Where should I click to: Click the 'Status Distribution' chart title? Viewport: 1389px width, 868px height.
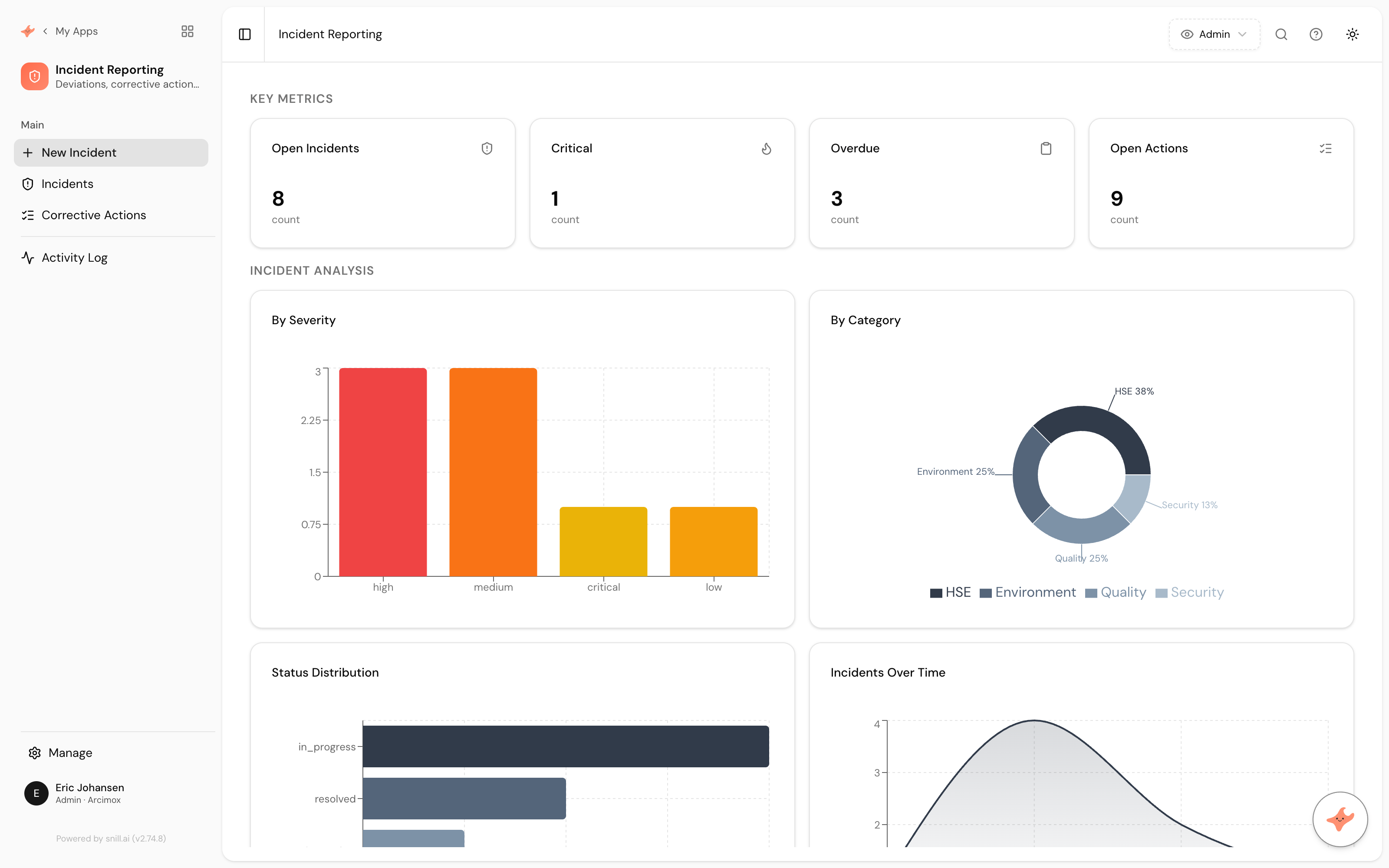coord(326,673)
